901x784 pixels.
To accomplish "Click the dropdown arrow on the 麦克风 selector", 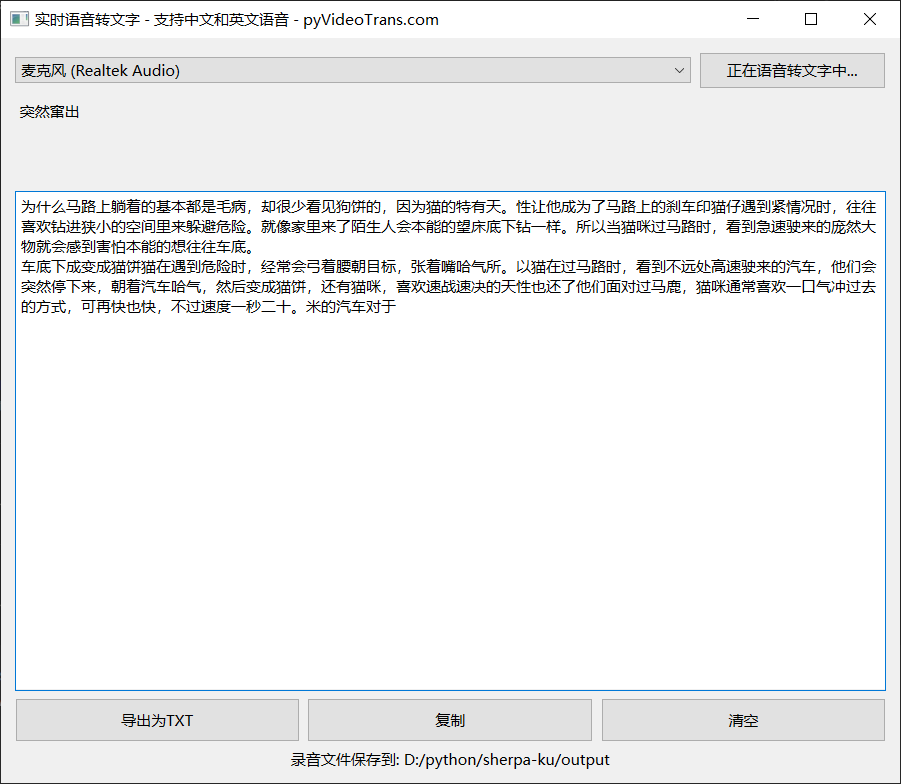I will [x=679, y=70].
